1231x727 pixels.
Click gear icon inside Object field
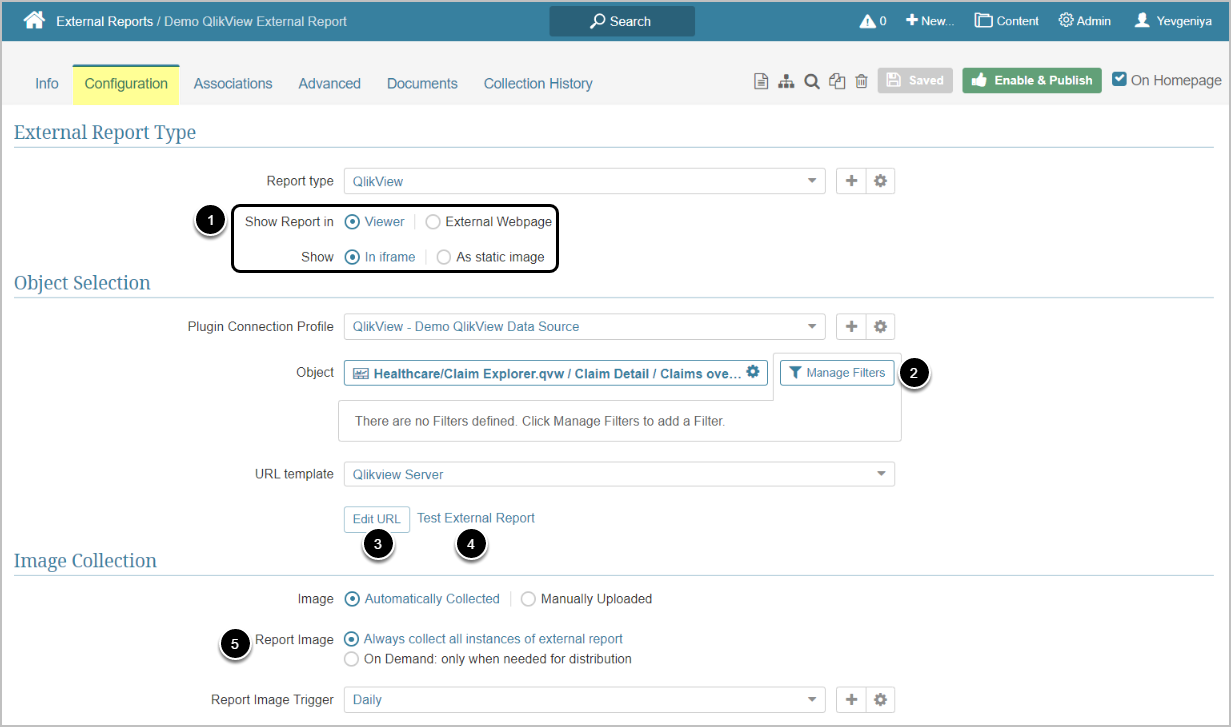pyautogui.click(x=753, y=372)
